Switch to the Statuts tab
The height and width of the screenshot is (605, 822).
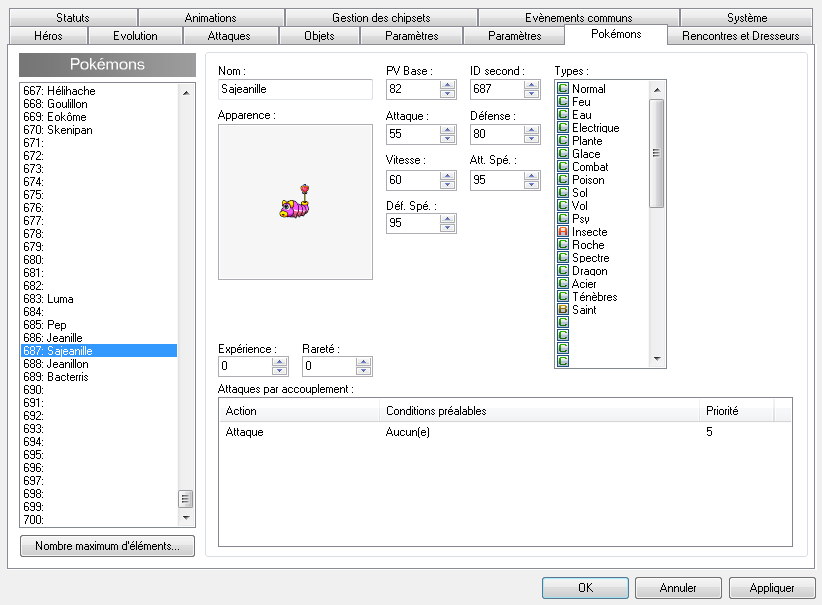pyautogui.click(x=73, y=17)
